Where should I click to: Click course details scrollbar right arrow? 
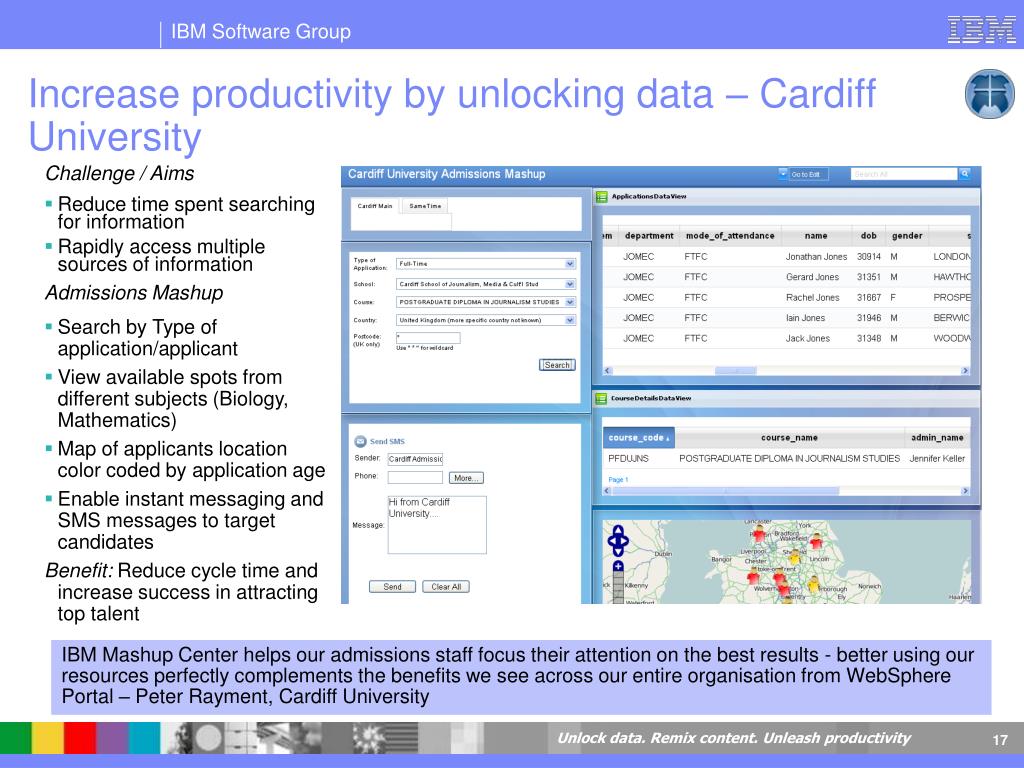965,490
